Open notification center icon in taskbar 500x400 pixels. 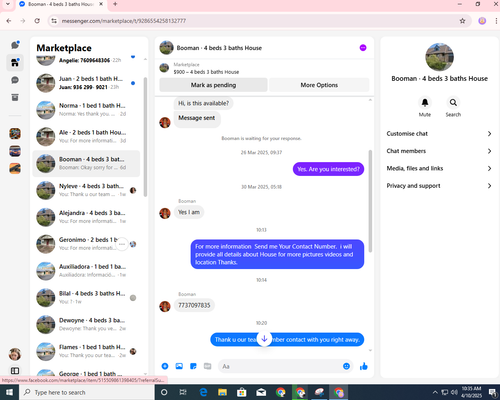(x=493, y=392)
